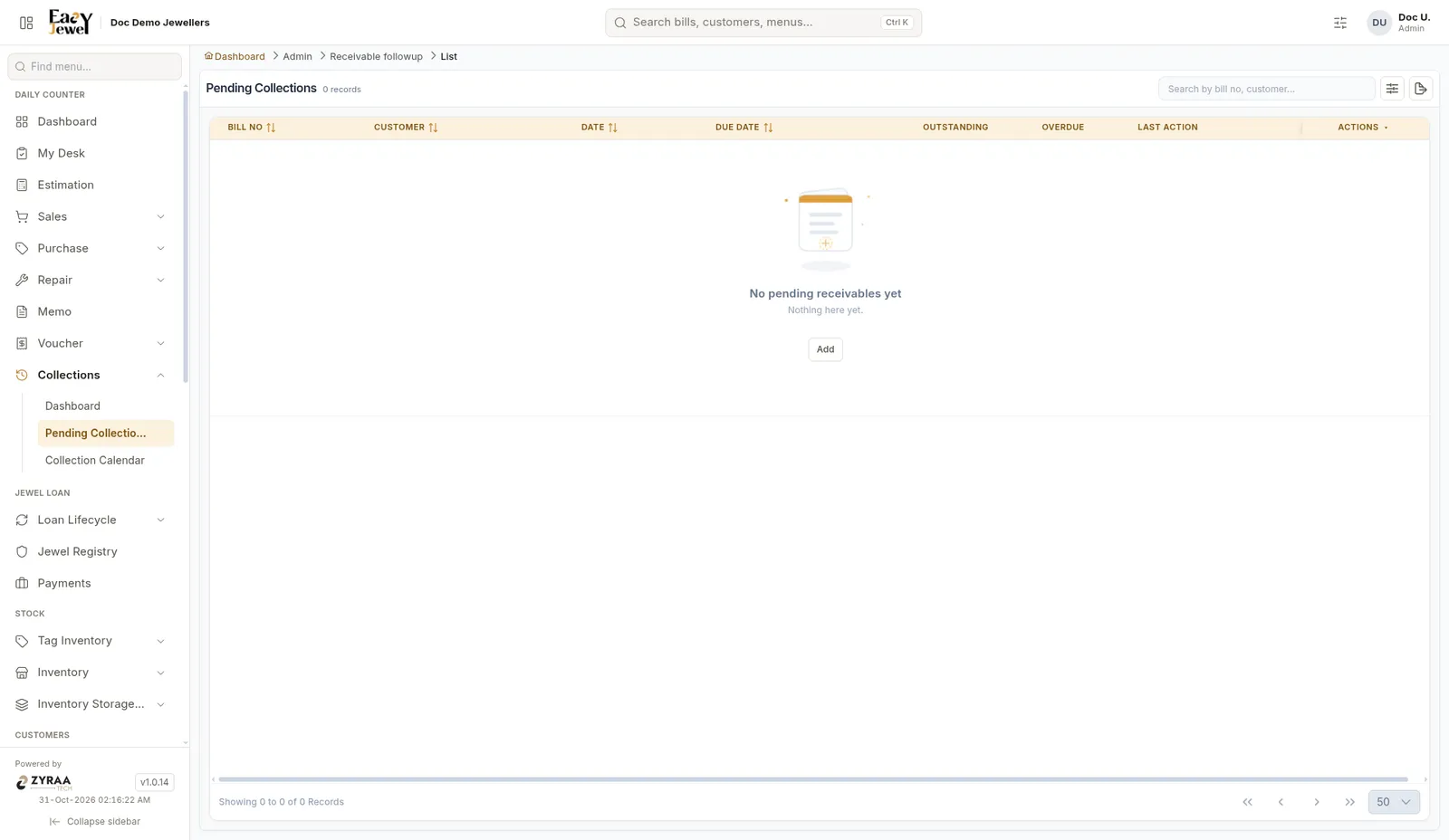Screen dimensions: 1449x840
Task: Expand the Inventory Storage chevron
Action: (x=160, y=704)
